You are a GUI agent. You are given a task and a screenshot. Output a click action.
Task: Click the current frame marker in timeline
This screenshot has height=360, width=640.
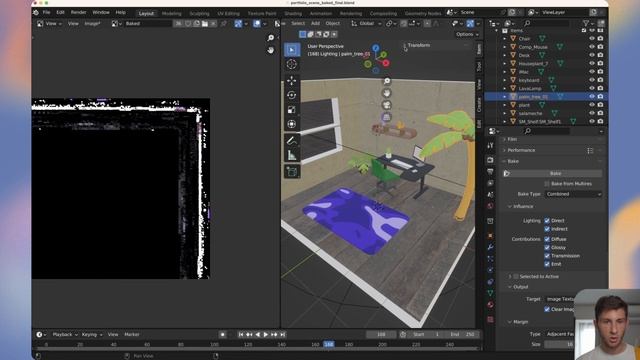click(329, 344)
